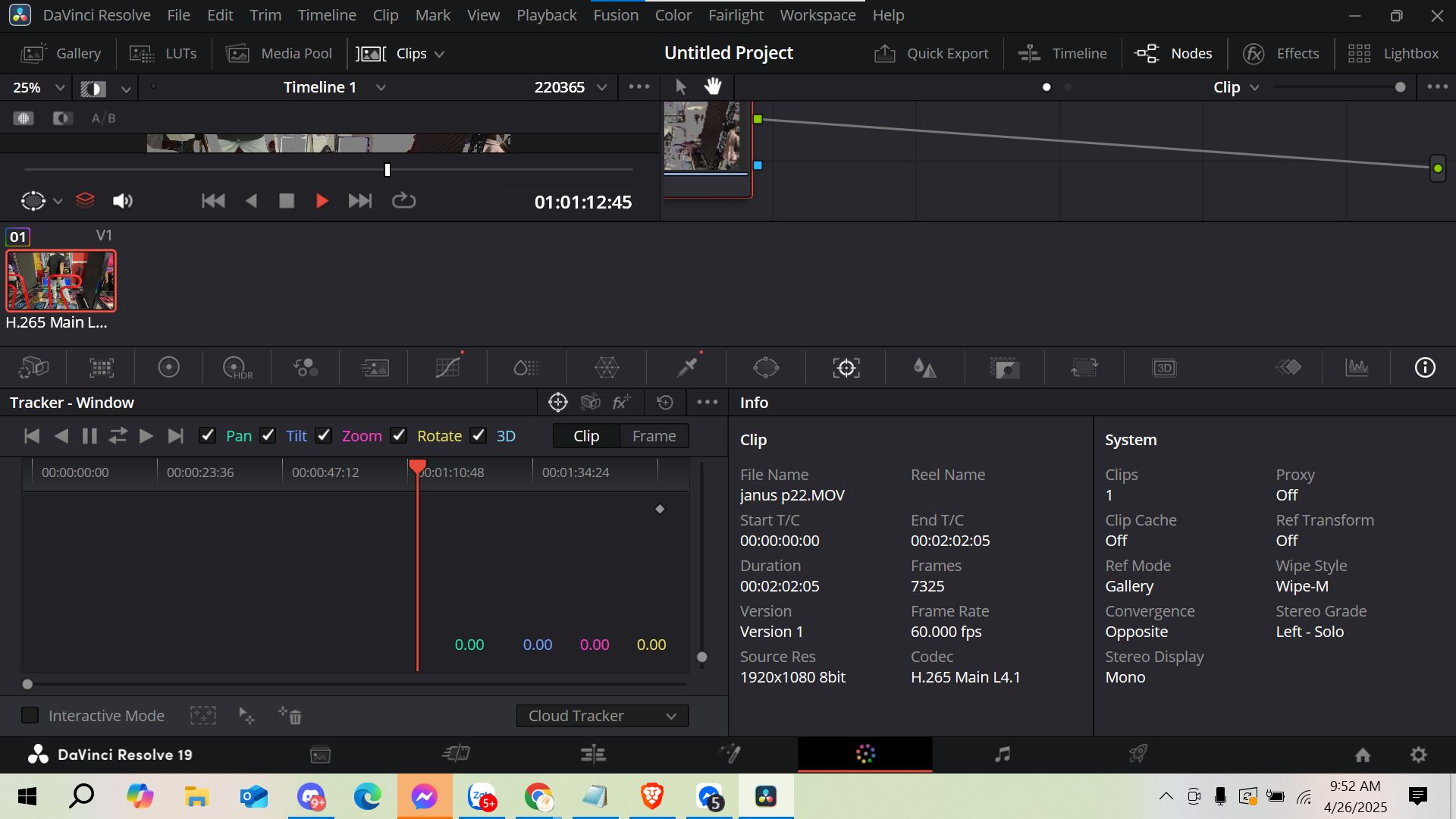The image size is (1456, 819).
Task: Enable Interactive Mode checkbox
Action: 30,715
